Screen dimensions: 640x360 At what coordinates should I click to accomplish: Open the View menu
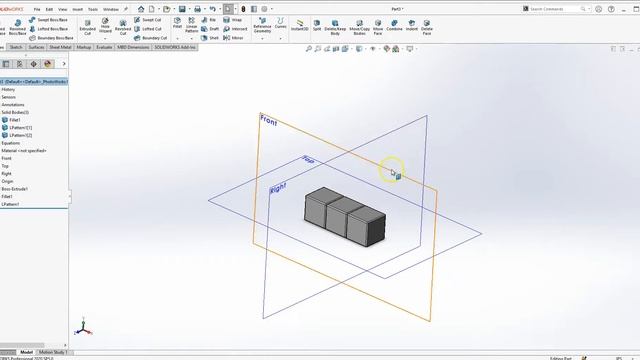click(x=62, y=9)
